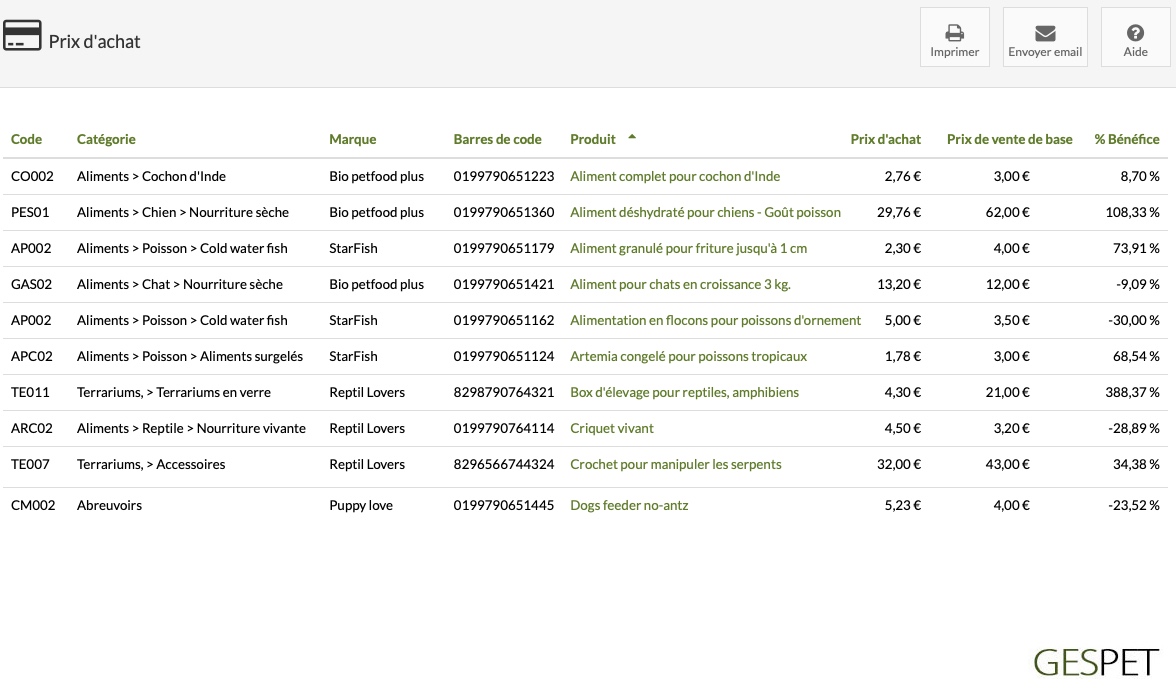1176x688 pixels.
Task: Click the Prix d'achat credit card icon
Action: [22, 35]
